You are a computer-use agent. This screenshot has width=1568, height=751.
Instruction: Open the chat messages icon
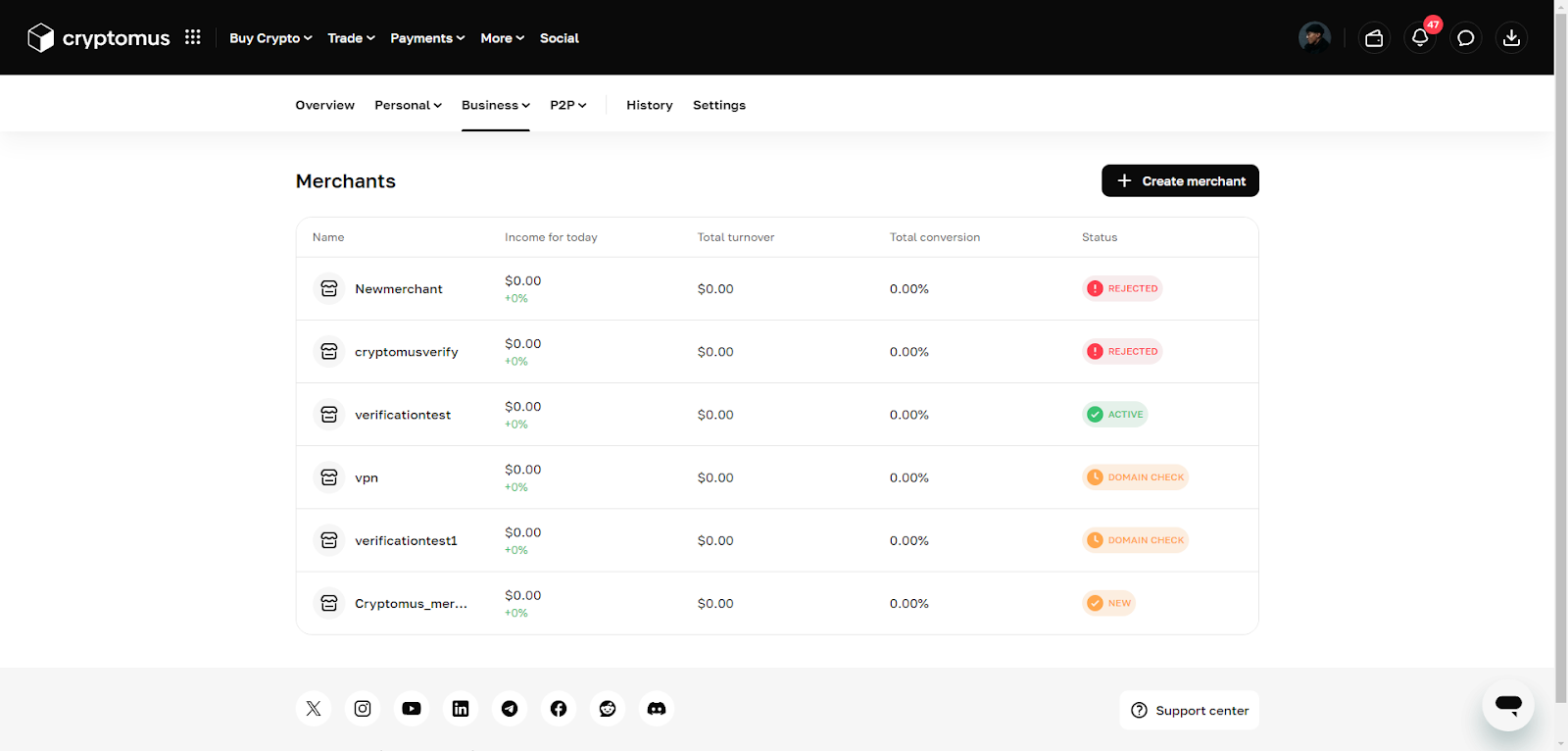pos(1466,37)
